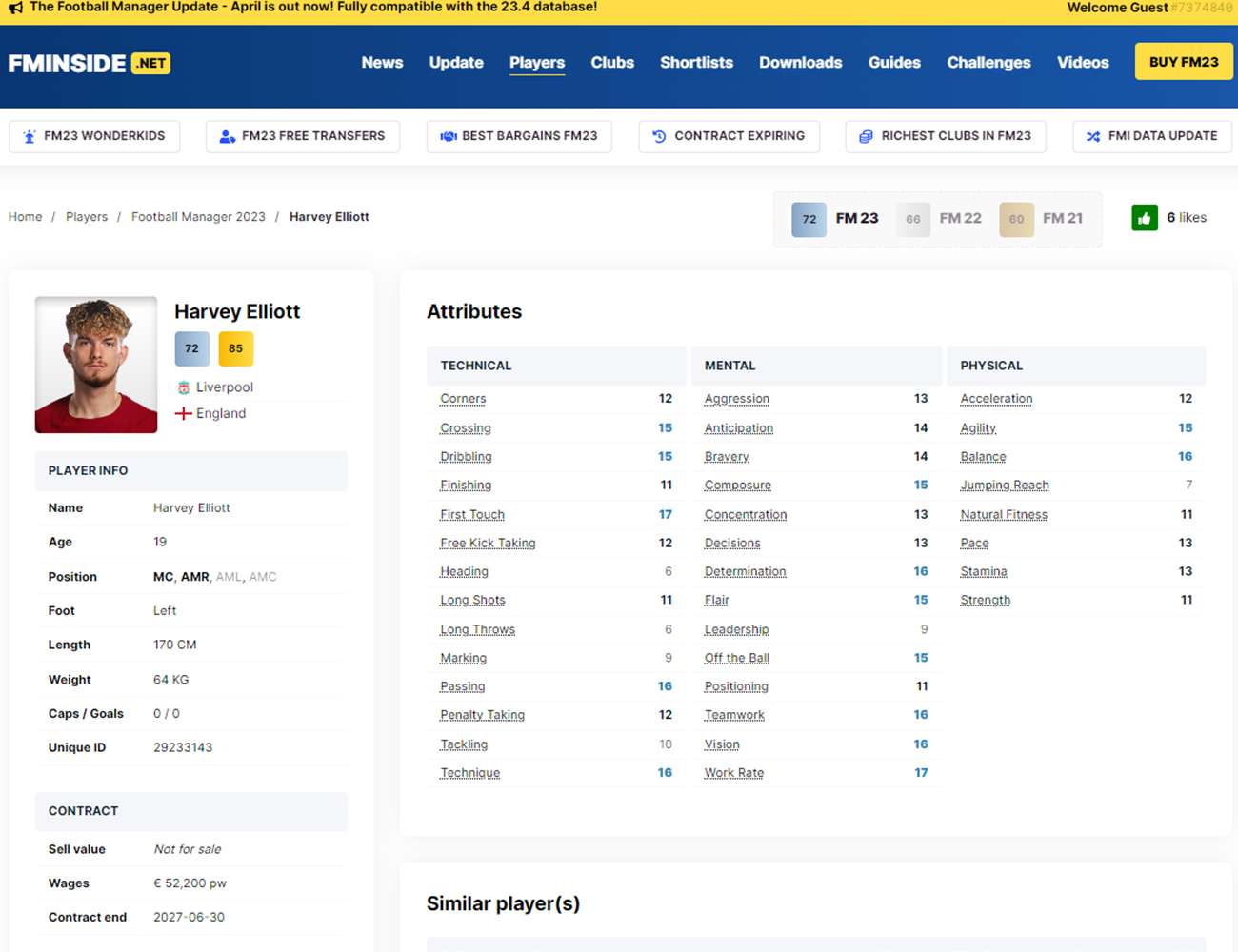Click the wages value € 52,200 pw
Screen dimensions: 1238x952
[x=190, y=883]
